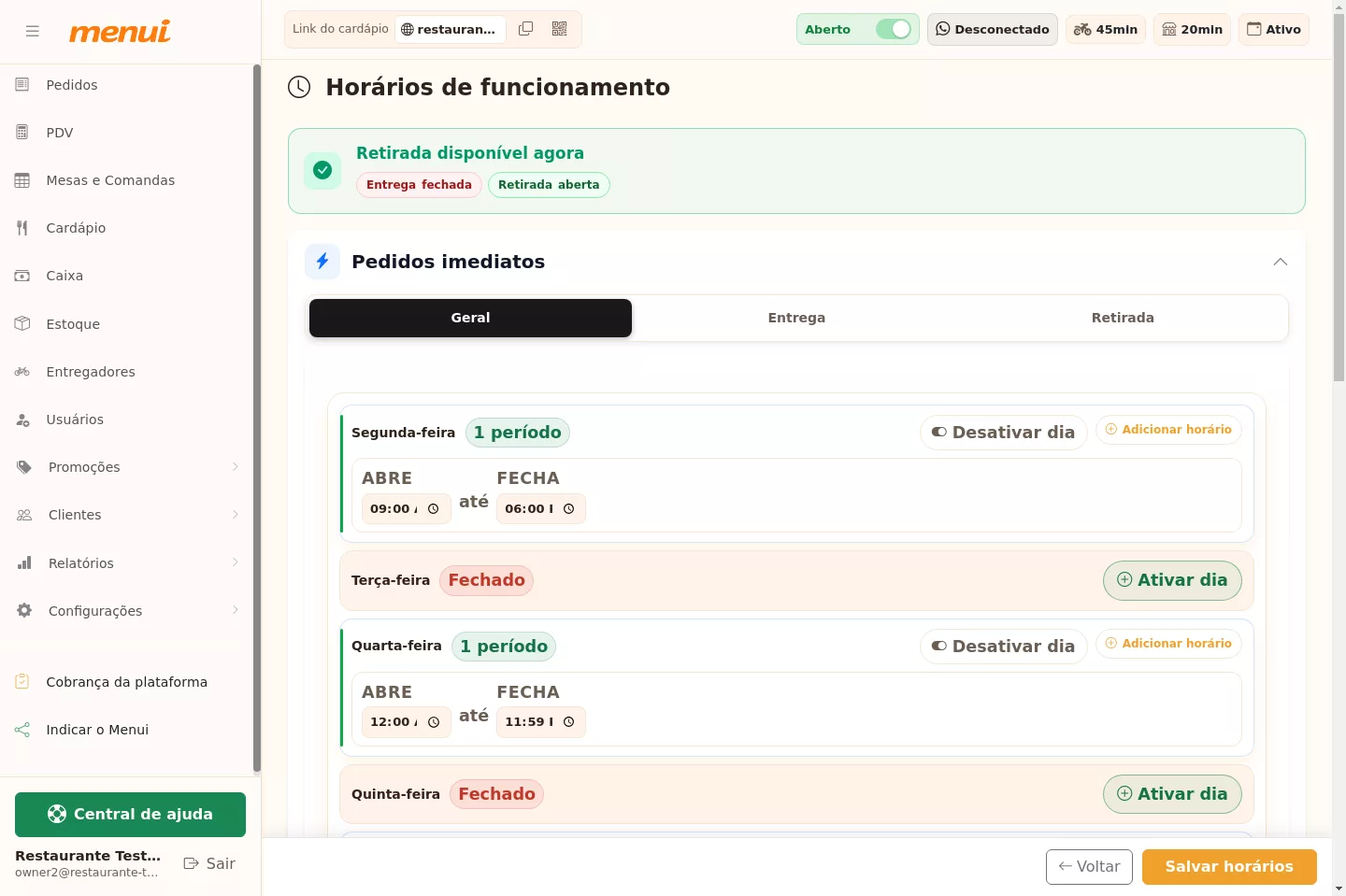
Task: Select the Geral tab
Action: [470, 318]
